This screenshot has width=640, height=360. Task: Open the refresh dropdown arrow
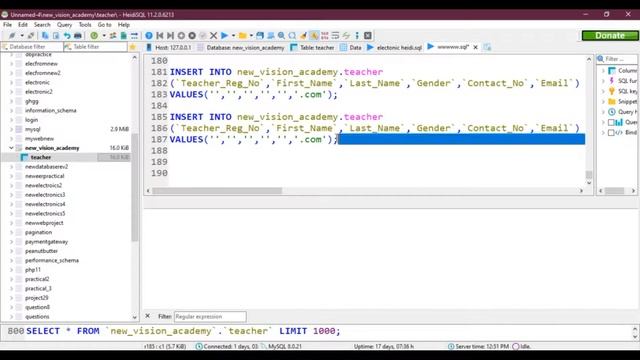104,36
